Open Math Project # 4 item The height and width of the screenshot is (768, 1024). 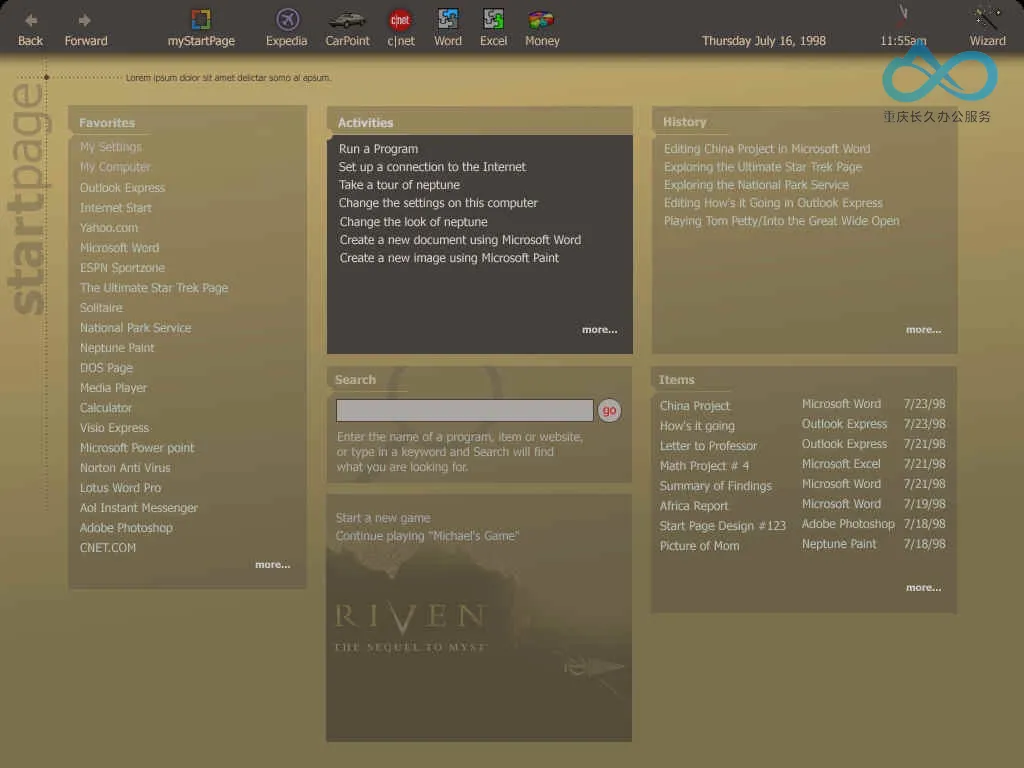704,466
